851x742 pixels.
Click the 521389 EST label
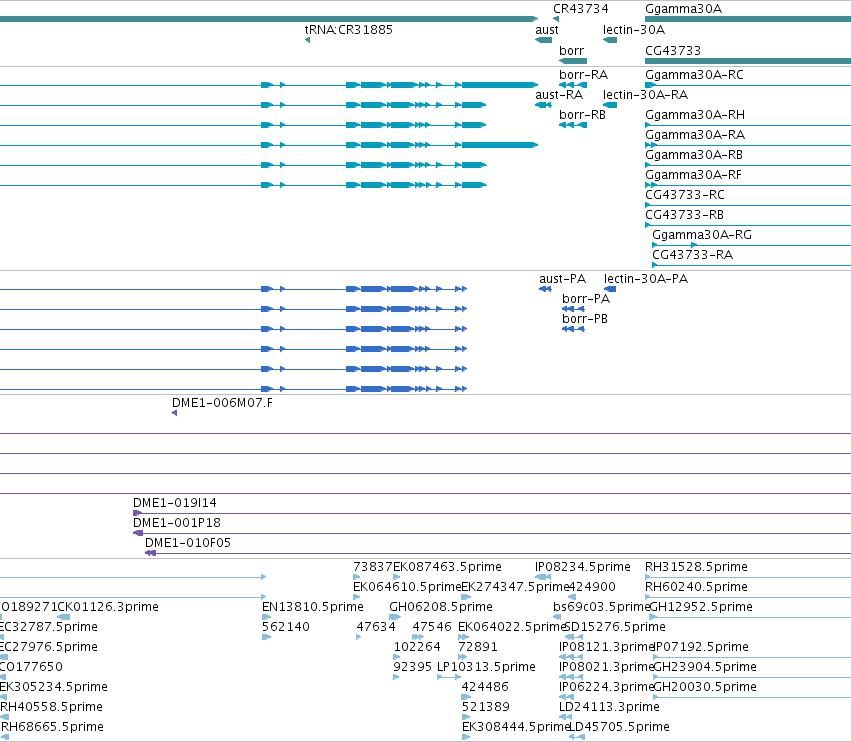[x=485, y=707]
